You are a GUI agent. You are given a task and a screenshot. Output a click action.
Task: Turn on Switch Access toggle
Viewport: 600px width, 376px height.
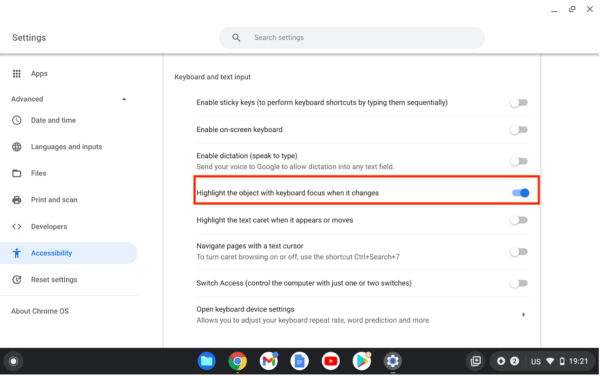coord(519,283)
